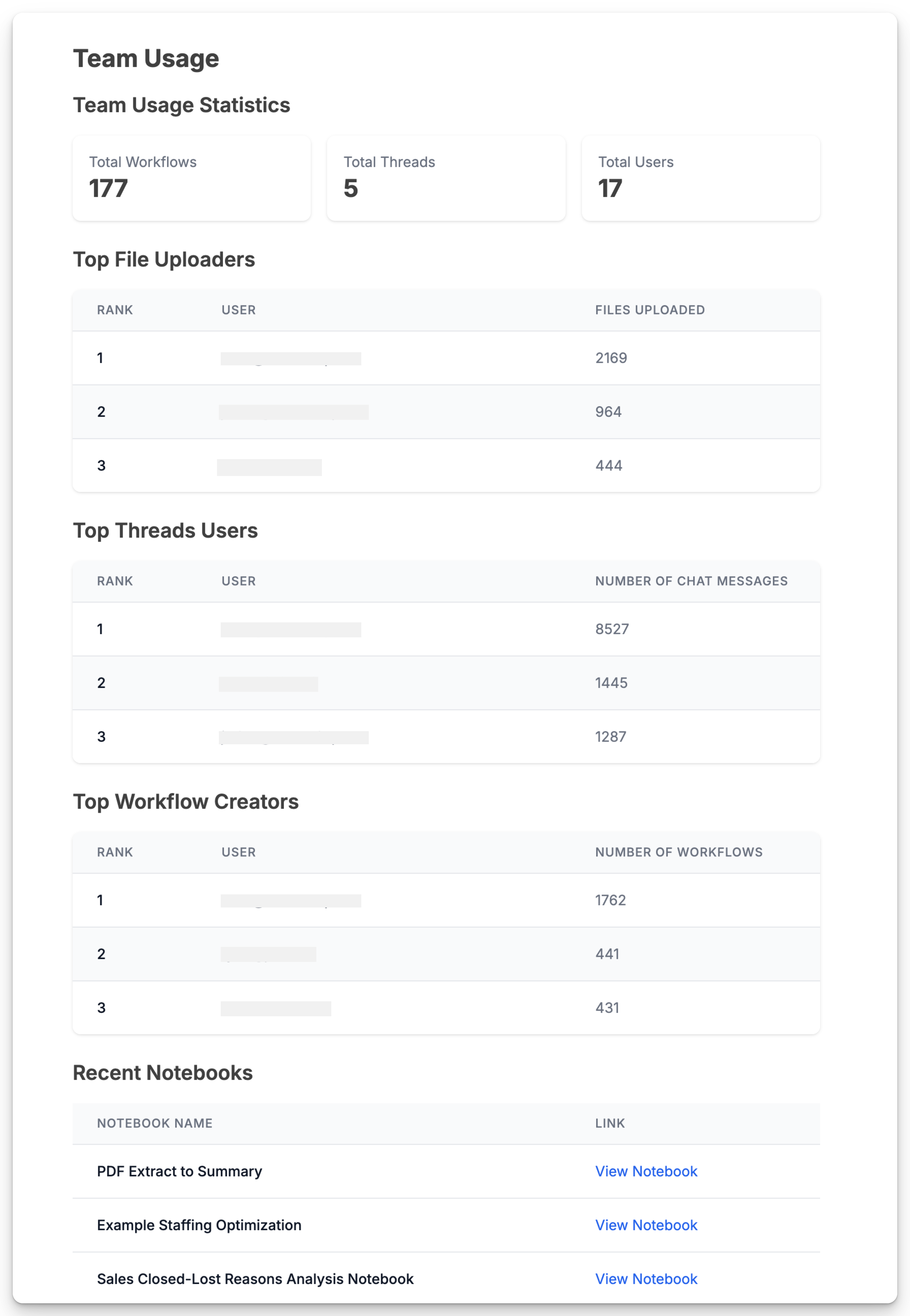Screen dimensions: 910x1316
Task: Click the Sales Closed-Lost Reasons Analysis Notebook name
Action: click(x=255, y=1279)
